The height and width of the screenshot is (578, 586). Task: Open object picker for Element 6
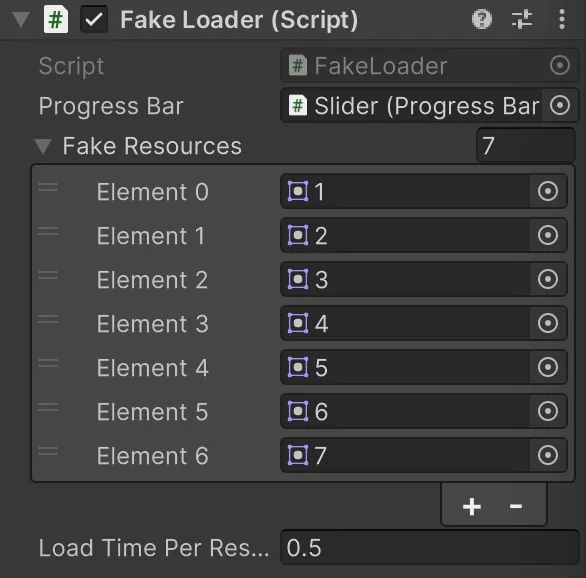[x=548, y=455]
